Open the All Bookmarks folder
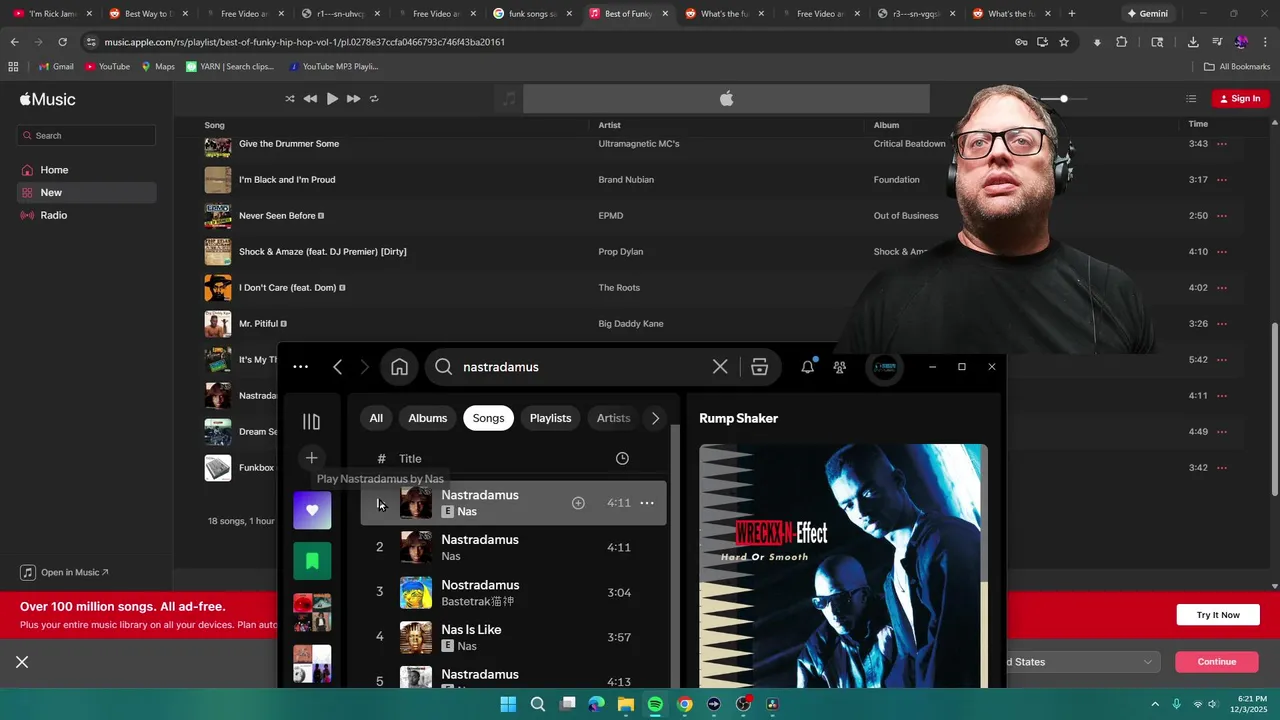Screen dimensions: 1280x720 click(x=1237, y=67)
